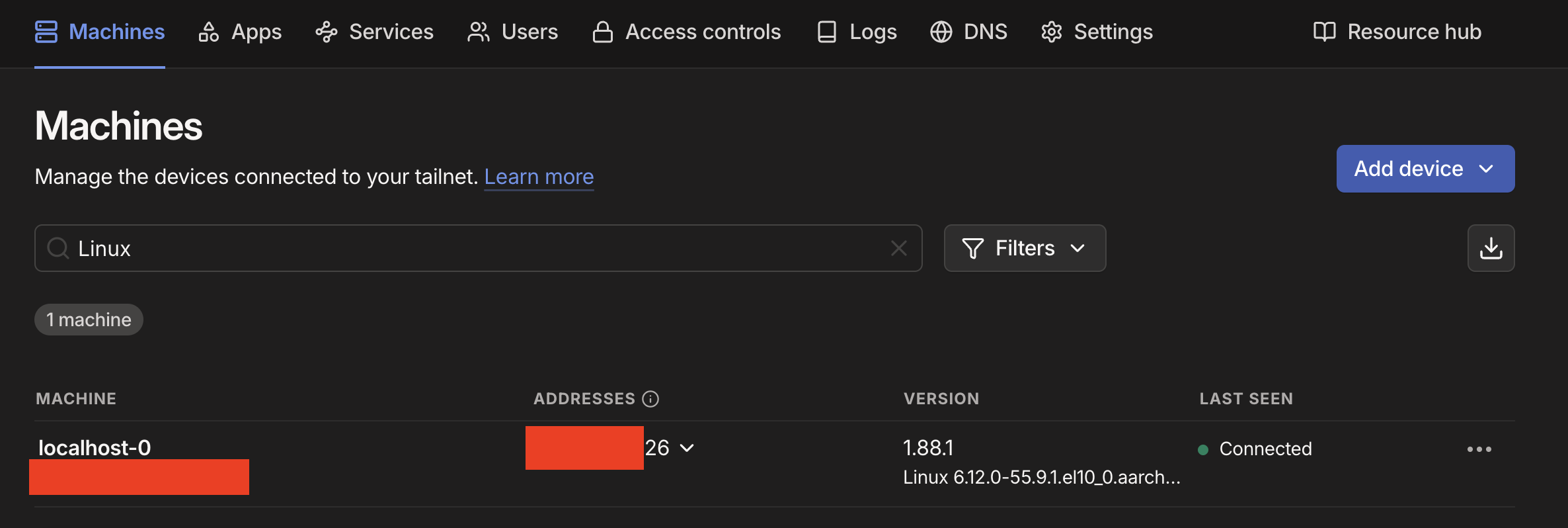Click the export download icon button
The width and height of the screenshot is (1568, 528).
click(x=1491, y=248)
